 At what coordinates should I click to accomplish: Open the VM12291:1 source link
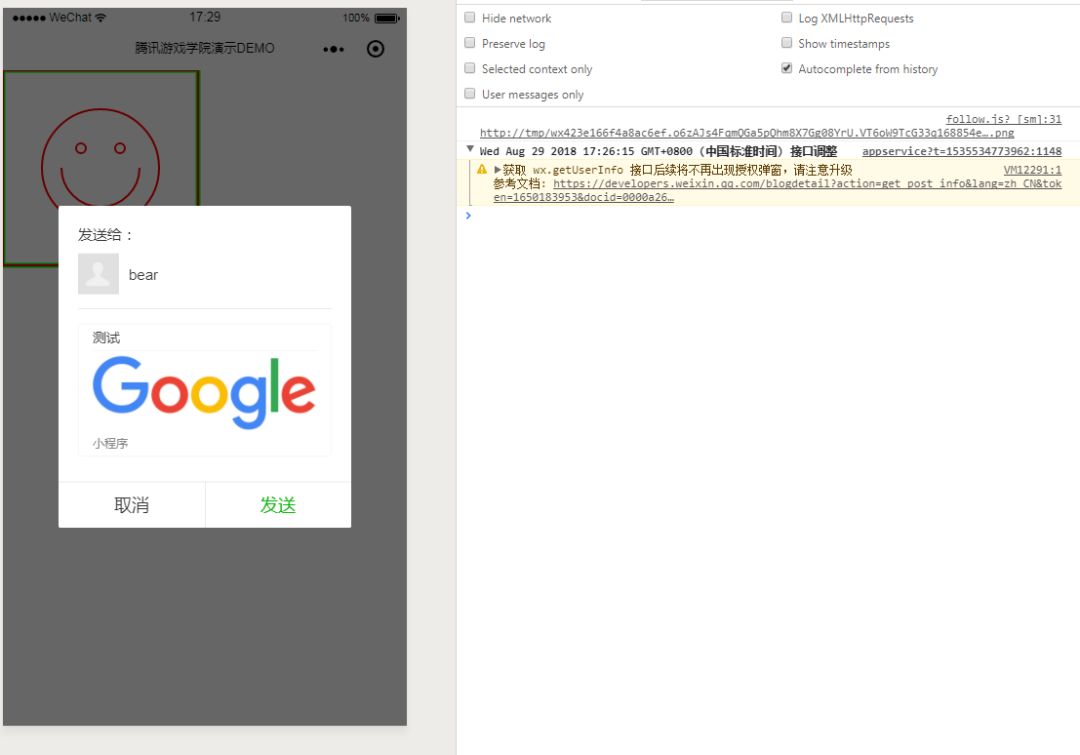point(1032,169)
